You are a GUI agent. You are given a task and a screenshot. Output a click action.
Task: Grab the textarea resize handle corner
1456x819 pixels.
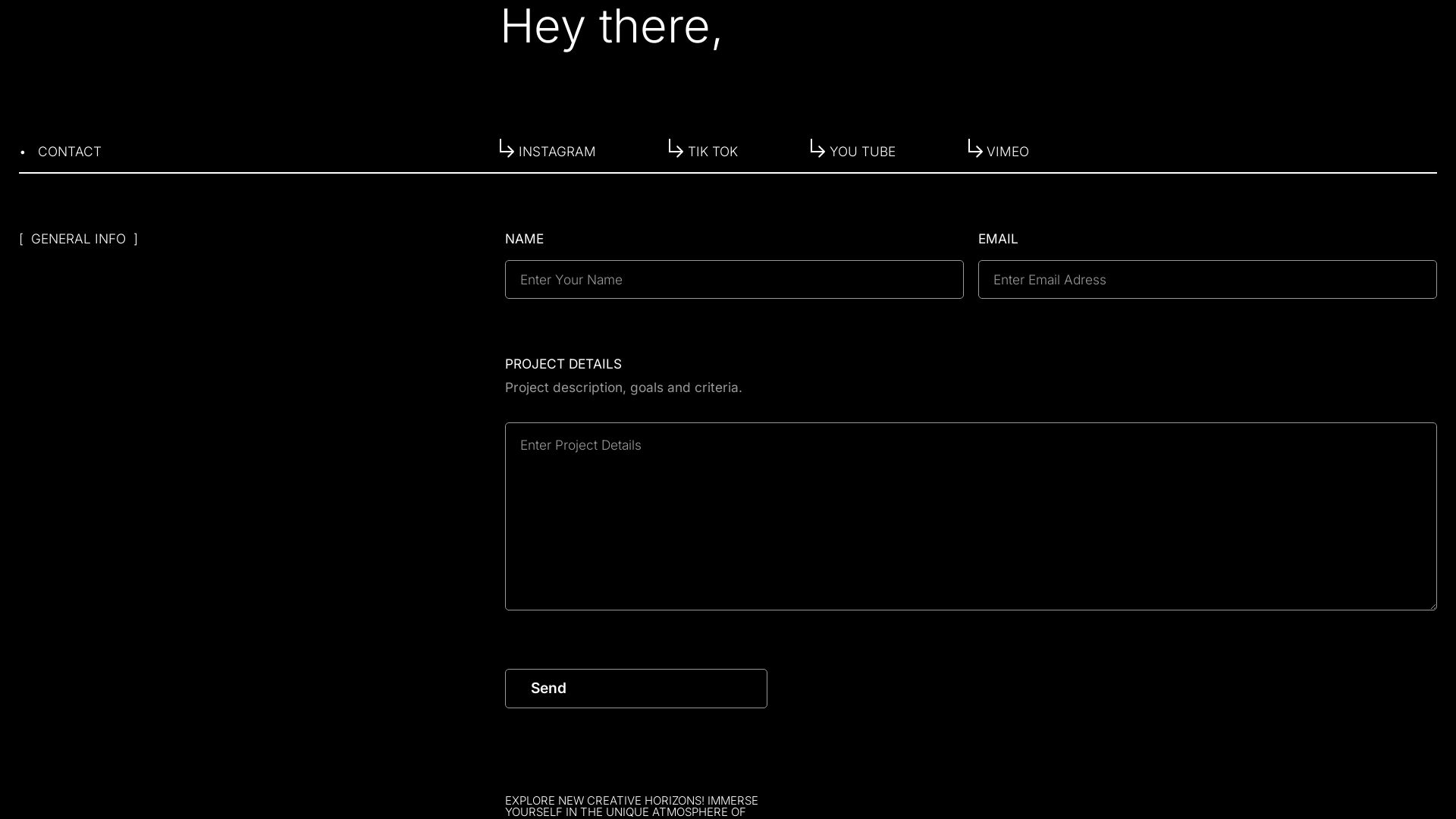tap(1432, 605)
